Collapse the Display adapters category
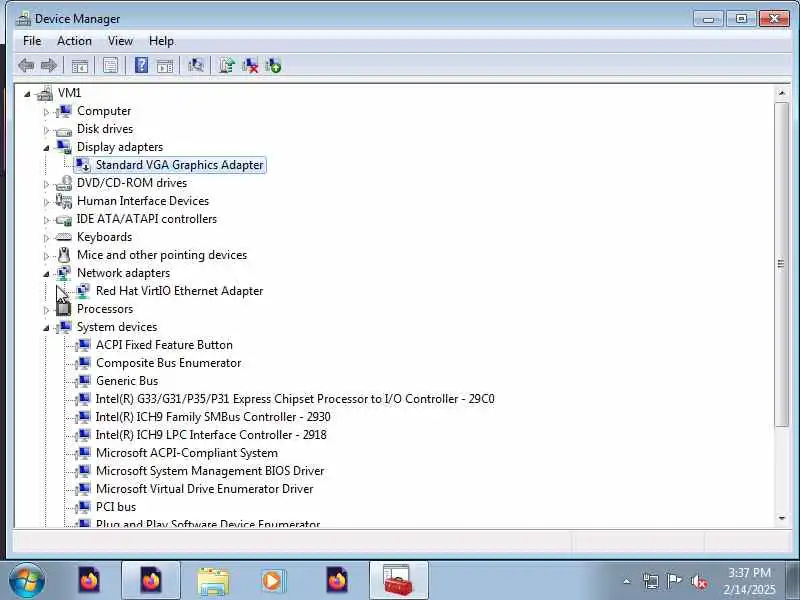Image resolution: width=800 pixels, height=600 pixels. coord(46,148)
